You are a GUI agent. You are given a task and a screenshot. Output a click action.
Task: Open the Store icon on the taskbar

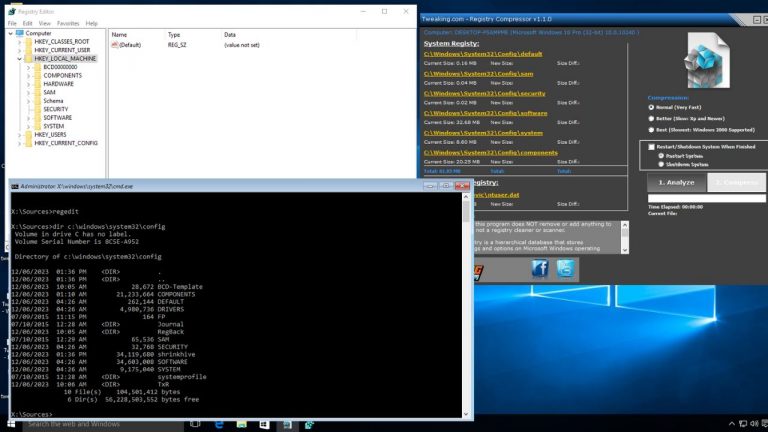(x=264, y=424)
